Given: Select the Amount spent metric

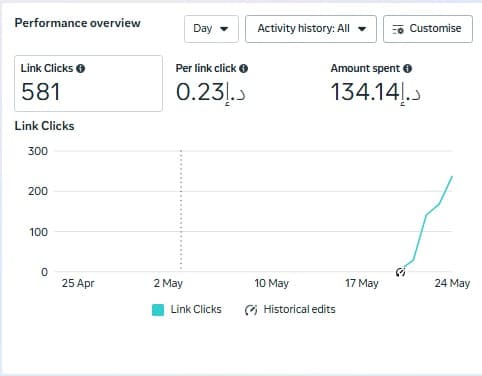Looking at the screenshot, I should [375, 83].
